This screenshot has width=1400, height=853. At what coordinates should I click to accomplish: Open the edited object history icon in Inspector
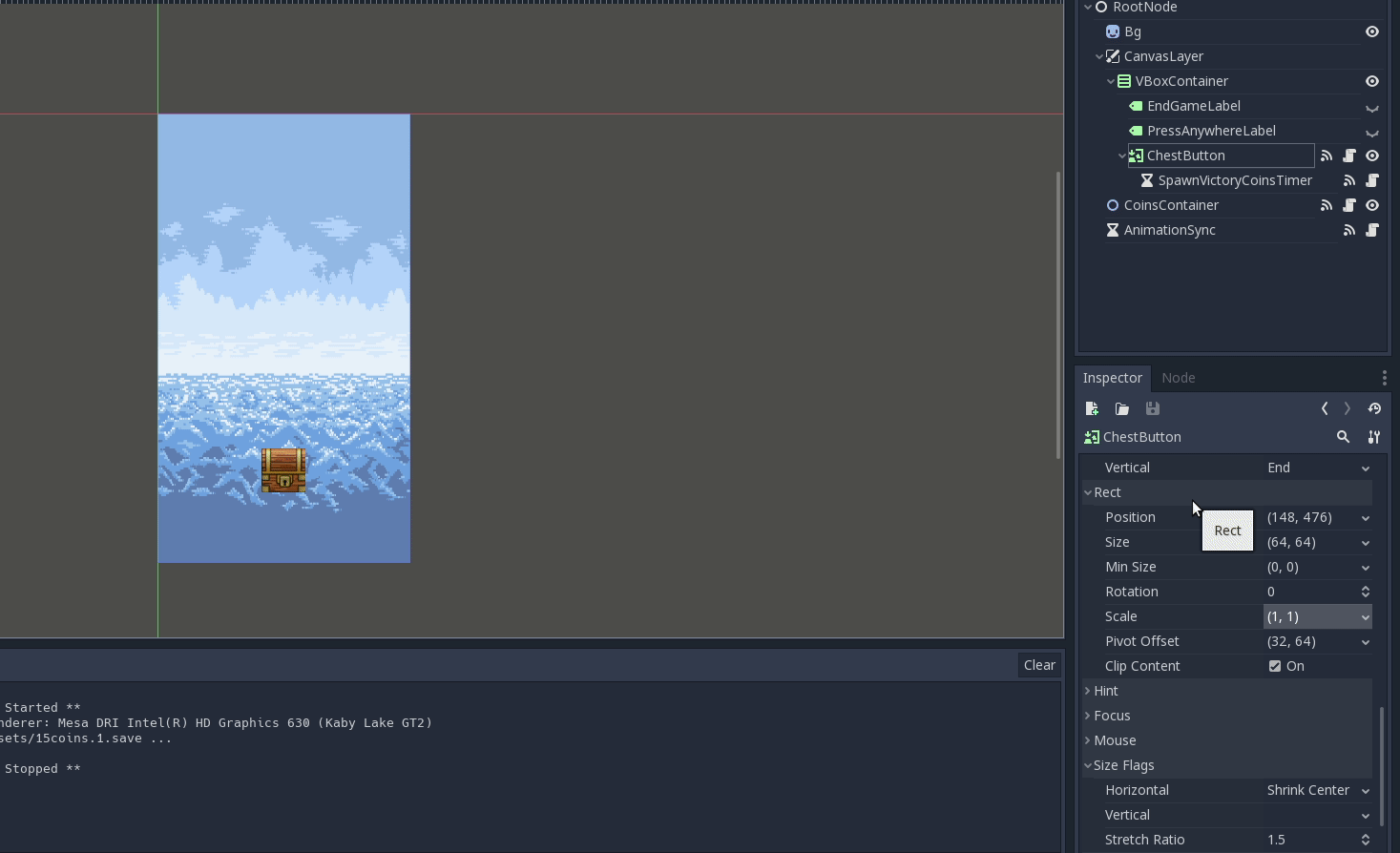pyautogui.click(x=1374, y=408)
